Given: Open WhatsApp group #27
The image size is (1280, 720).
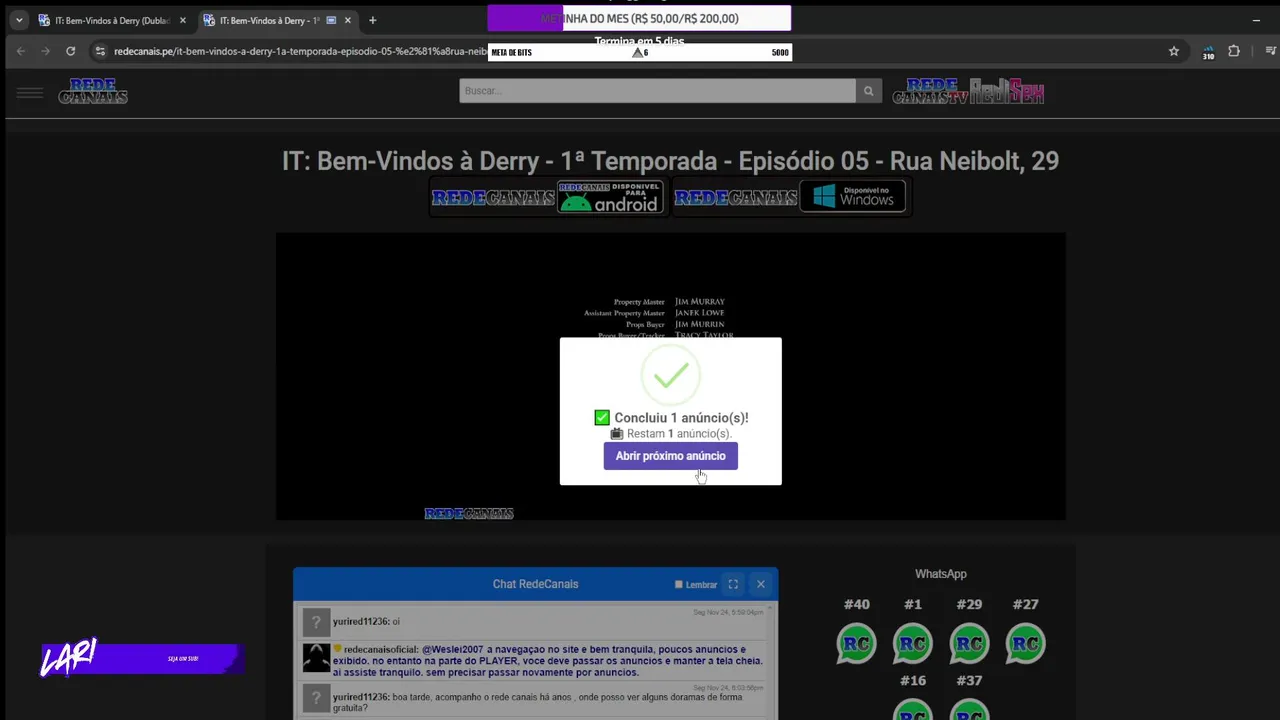Looking at the screenshot, I should 1025,643.
